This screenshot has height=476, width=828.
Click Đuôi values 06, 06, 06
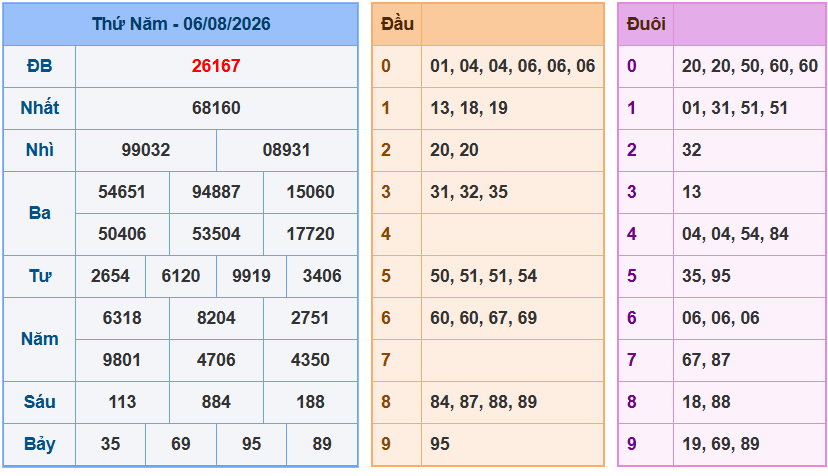tap(721, 318)
